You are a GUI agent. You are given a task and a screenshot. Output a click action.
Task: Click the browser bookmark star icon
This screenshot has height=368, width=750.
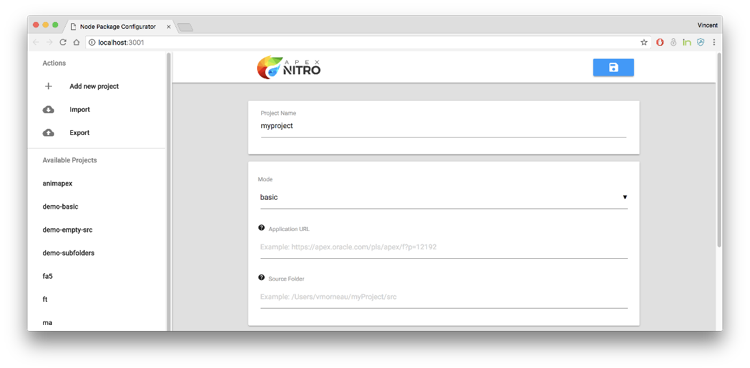[644, 42]
